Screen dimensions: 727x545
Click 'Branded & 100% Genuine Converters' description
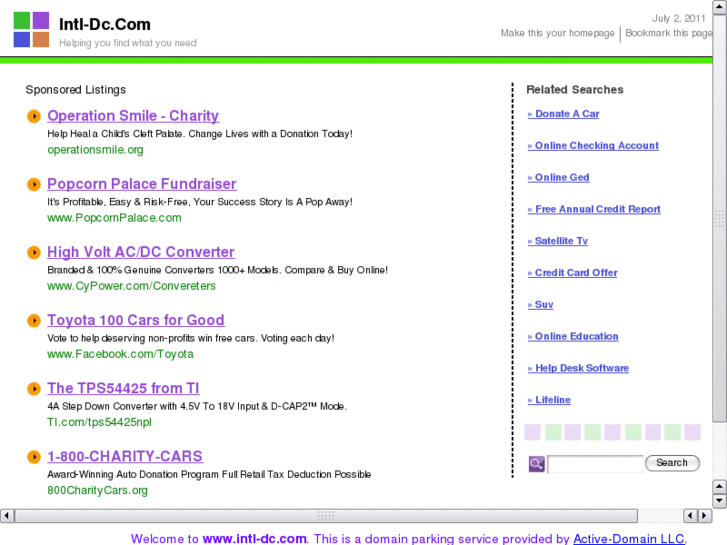pyautogui.click(x=217, y=270)
